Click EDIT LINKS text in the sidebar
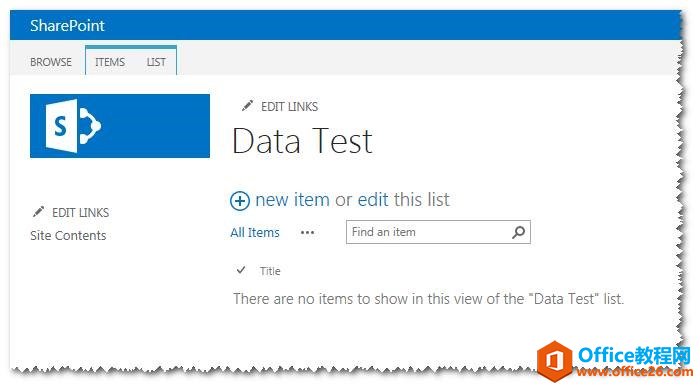The width and height of the screenshot is (700, 389). pyautogui.click(x=80, y=212)
